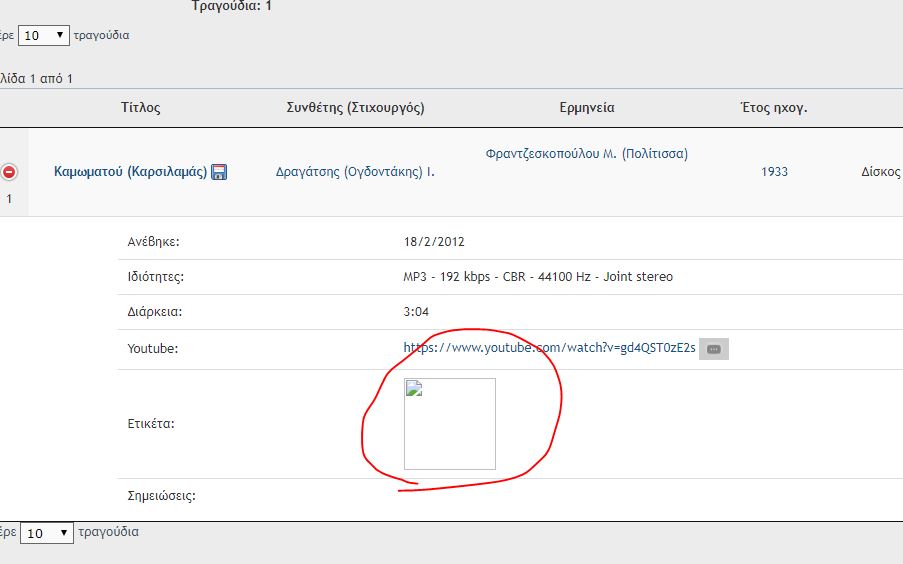Screen dimensions: 903x564
Task: Open performer Φραντζεσκοπούλου Μ. (Πολίτισσα) link
Action: click(587, 154)
